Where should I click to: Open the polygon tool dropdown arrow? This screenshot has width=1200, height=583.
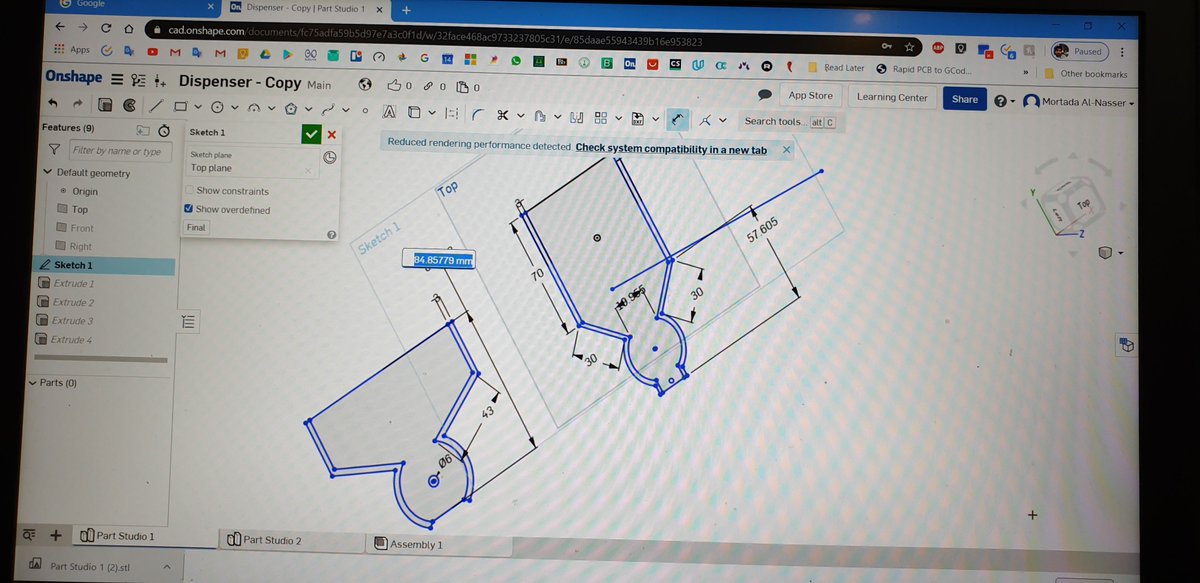pyautogui.click(x=308, y=109)
